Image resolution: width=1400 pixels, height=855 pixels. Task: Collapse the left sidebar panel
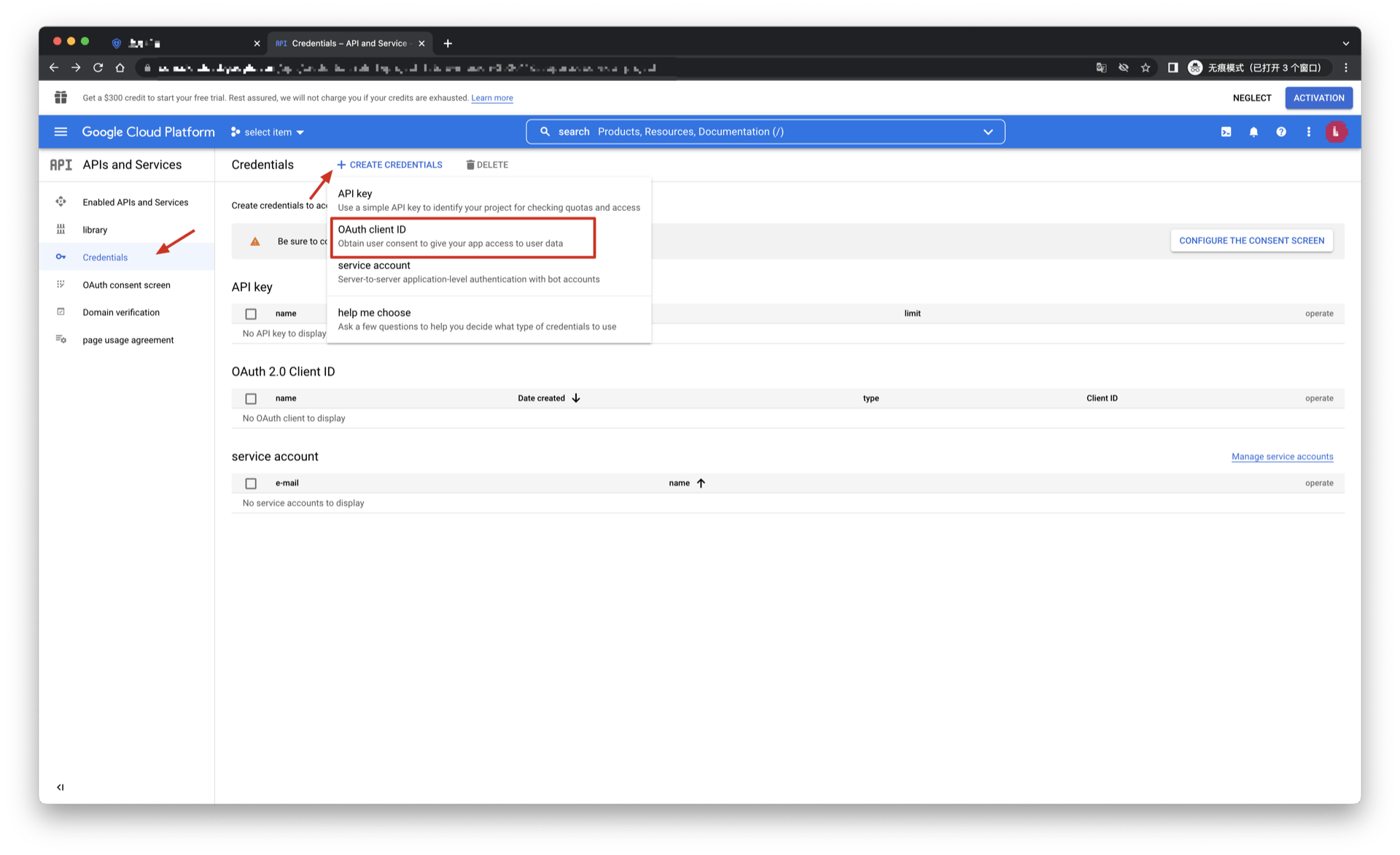pos(61,787)
